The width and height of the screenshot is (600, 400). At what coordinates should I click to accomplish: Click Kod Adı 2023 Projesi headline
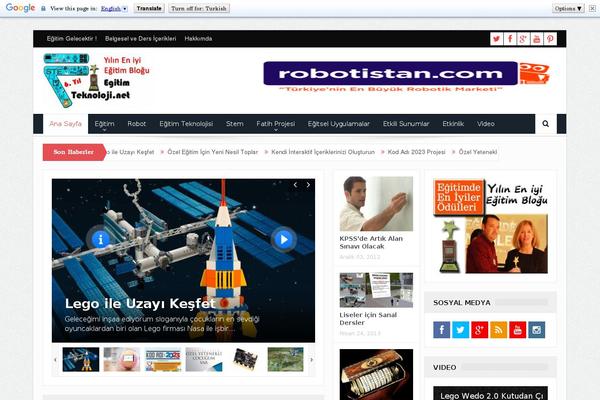click(416, 152)
